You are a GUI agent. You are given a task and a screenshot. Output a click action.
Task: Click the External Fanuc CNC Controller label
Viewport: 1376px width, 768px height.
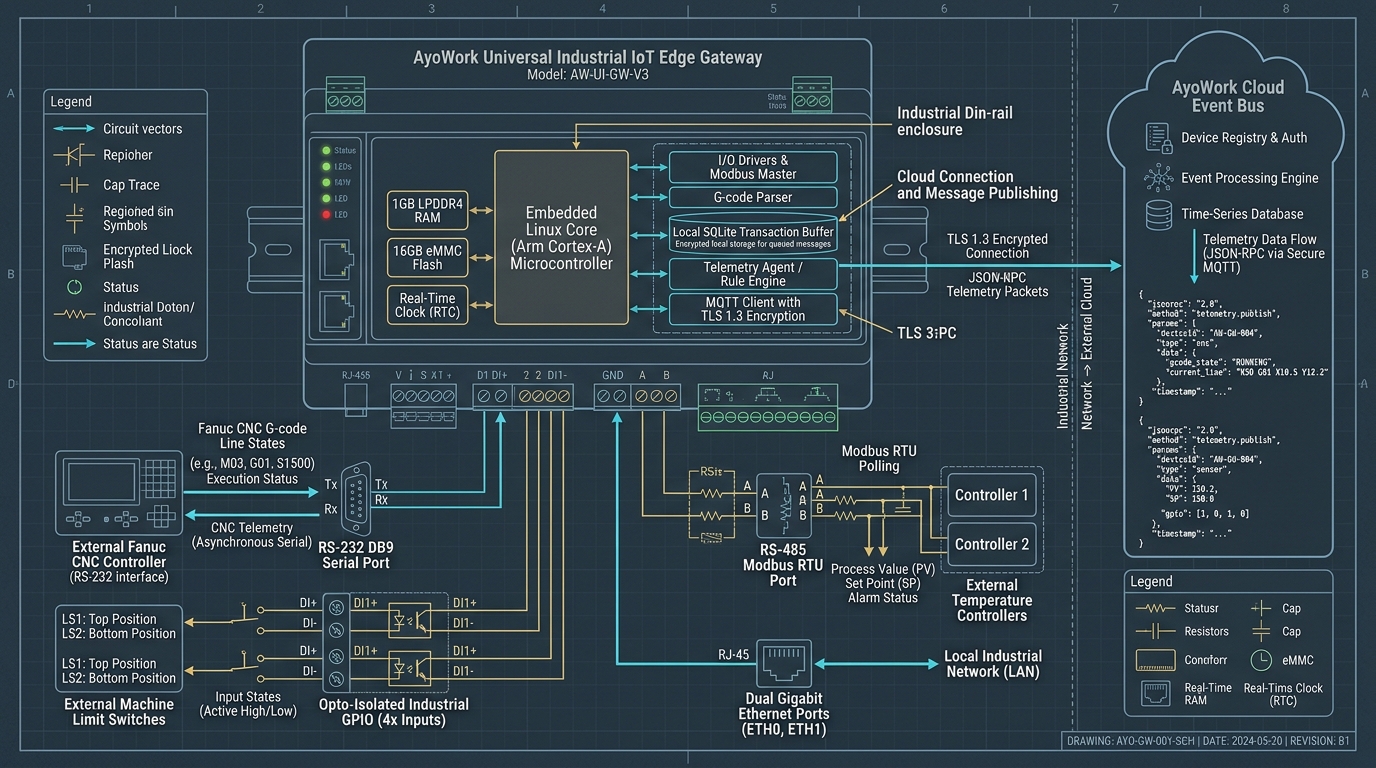(x=119, y=561)
